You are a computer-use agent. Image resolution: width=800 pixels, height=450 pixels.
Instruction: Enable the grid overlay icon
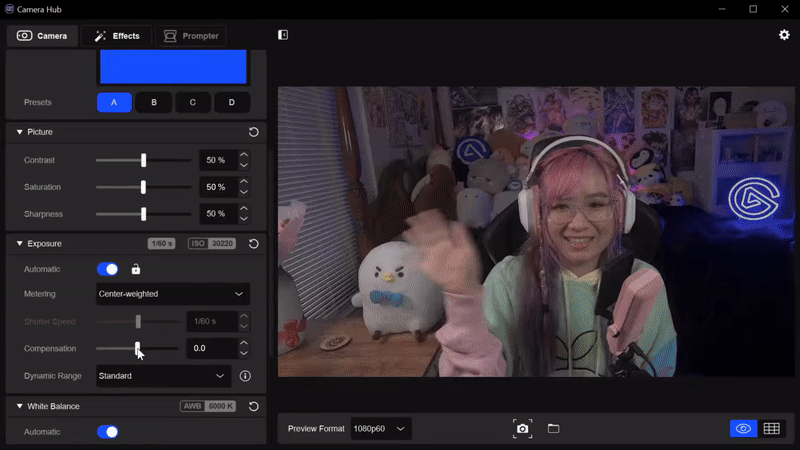[x=771, y=429]
